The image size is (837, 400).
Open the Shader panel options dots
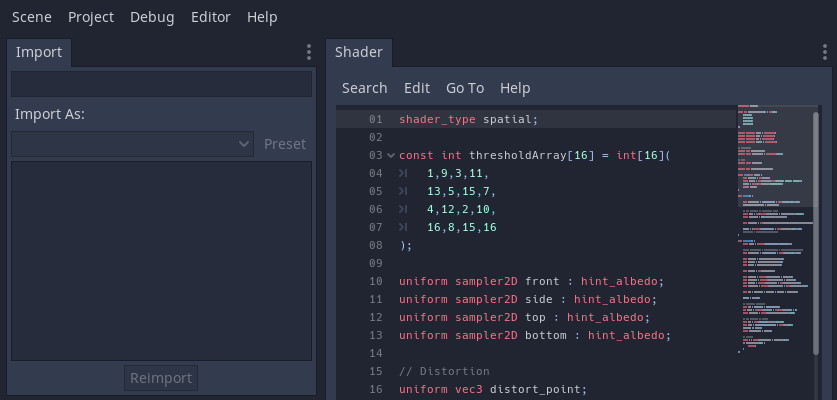coord(825,52)
